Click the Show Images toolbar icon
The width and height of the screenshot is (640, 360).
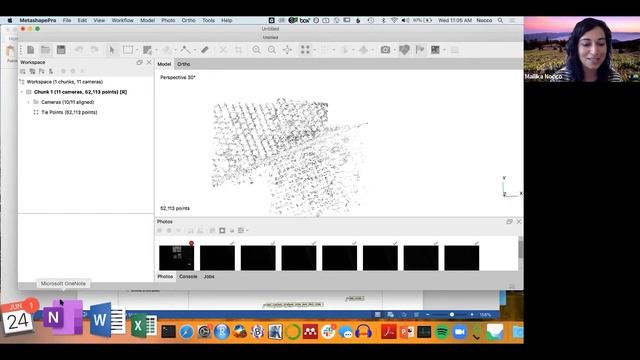click(436, 50)
